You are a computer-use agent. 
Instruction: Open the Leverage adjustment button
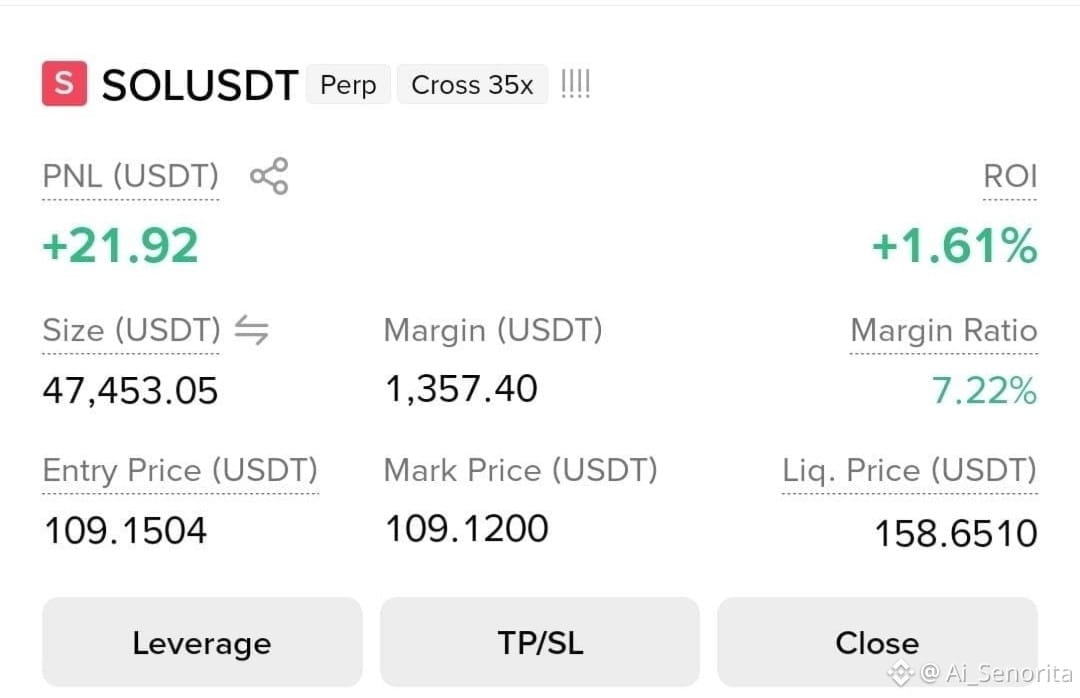pos(202,642)
